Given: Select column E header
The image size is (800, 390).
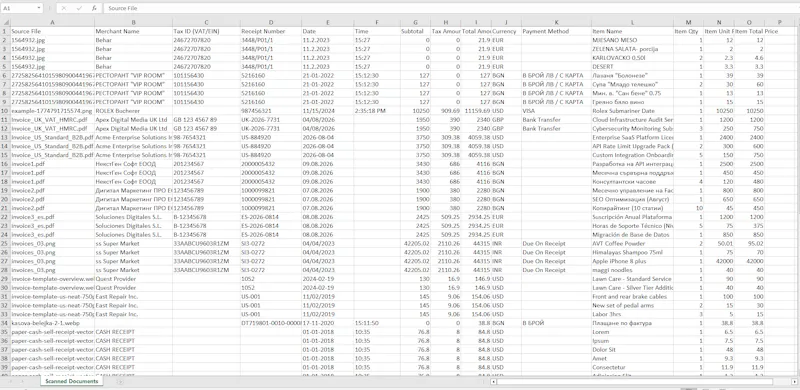Looking at the screenshot, I should tap(327, 22).
